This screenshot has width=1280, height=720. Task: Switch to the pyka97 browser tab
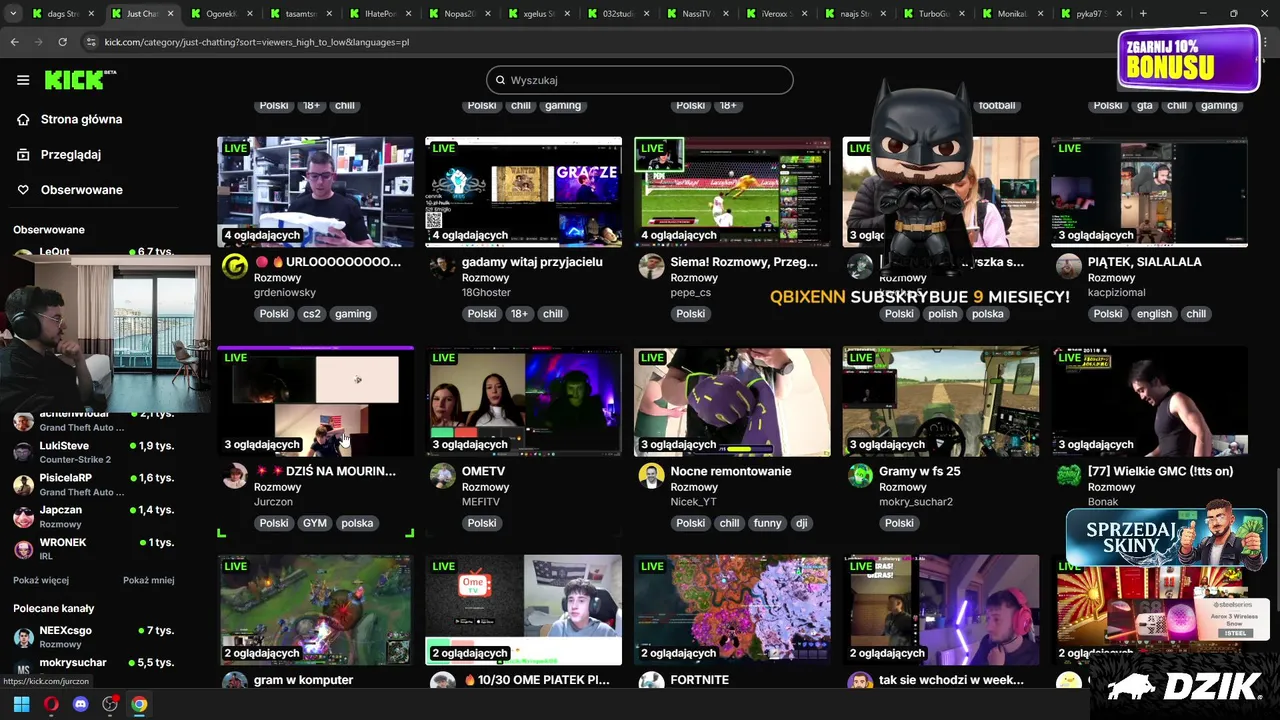click(x=1092, y=14)
